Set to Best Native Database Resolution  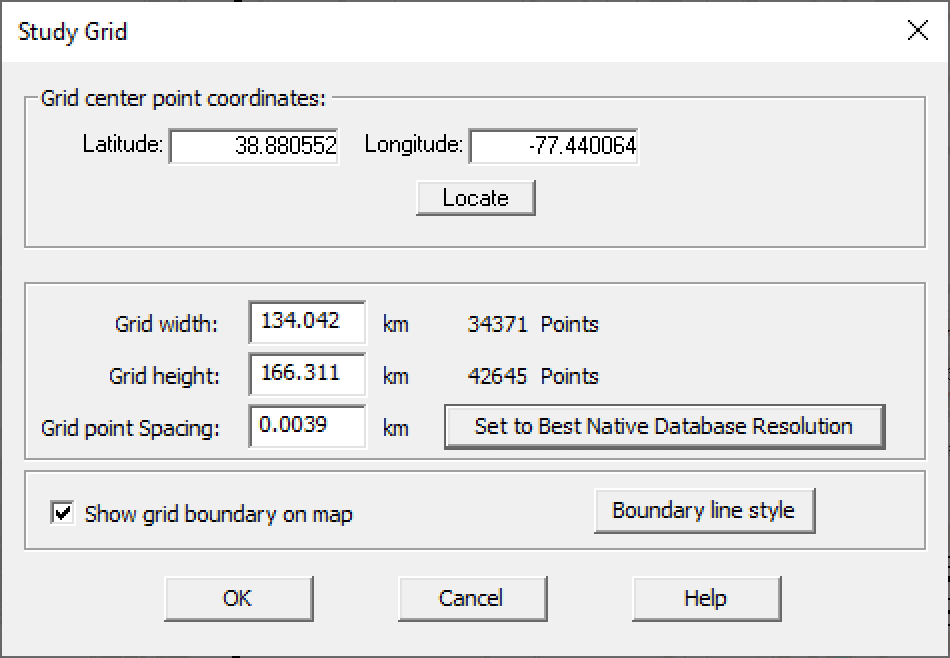pyautogui.click(x=664, y=427)
